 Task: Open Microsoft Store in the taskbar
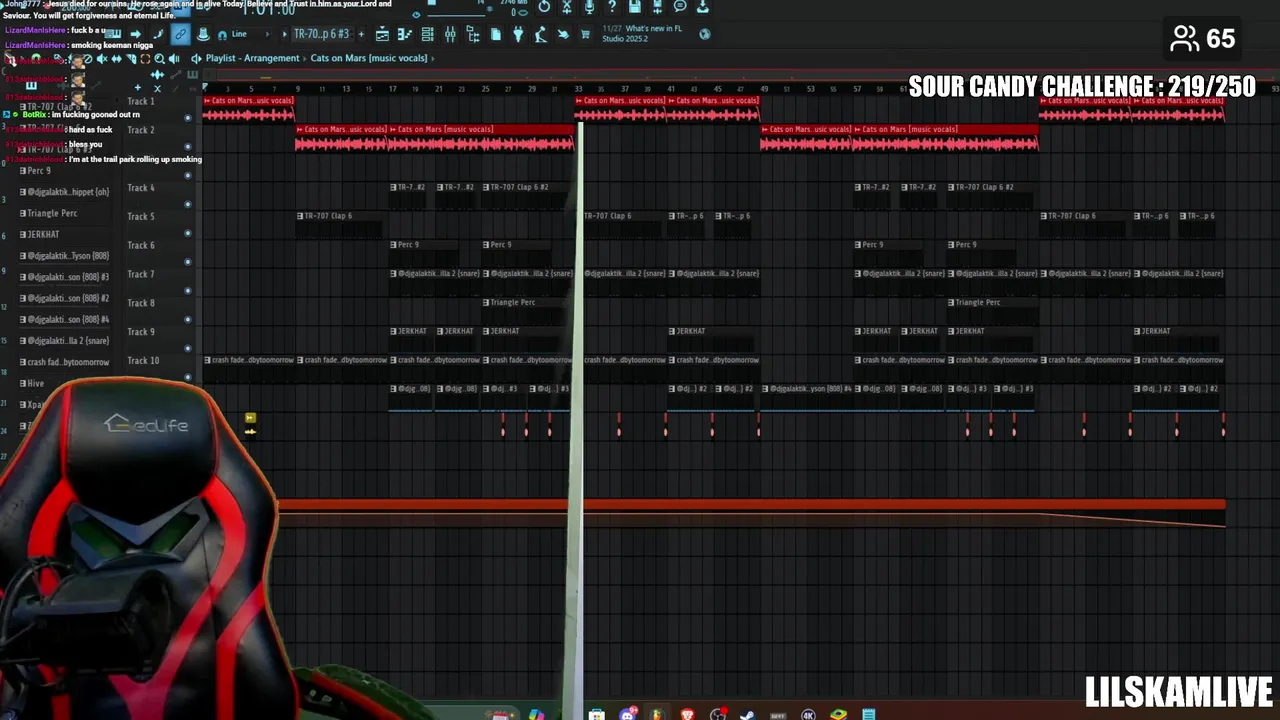[x=597, y=714]
